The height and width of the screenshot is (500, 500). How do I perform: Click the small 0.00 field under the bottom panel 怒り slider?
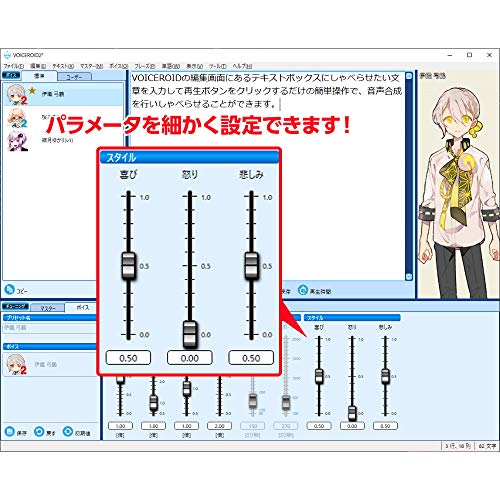[352, 426]
